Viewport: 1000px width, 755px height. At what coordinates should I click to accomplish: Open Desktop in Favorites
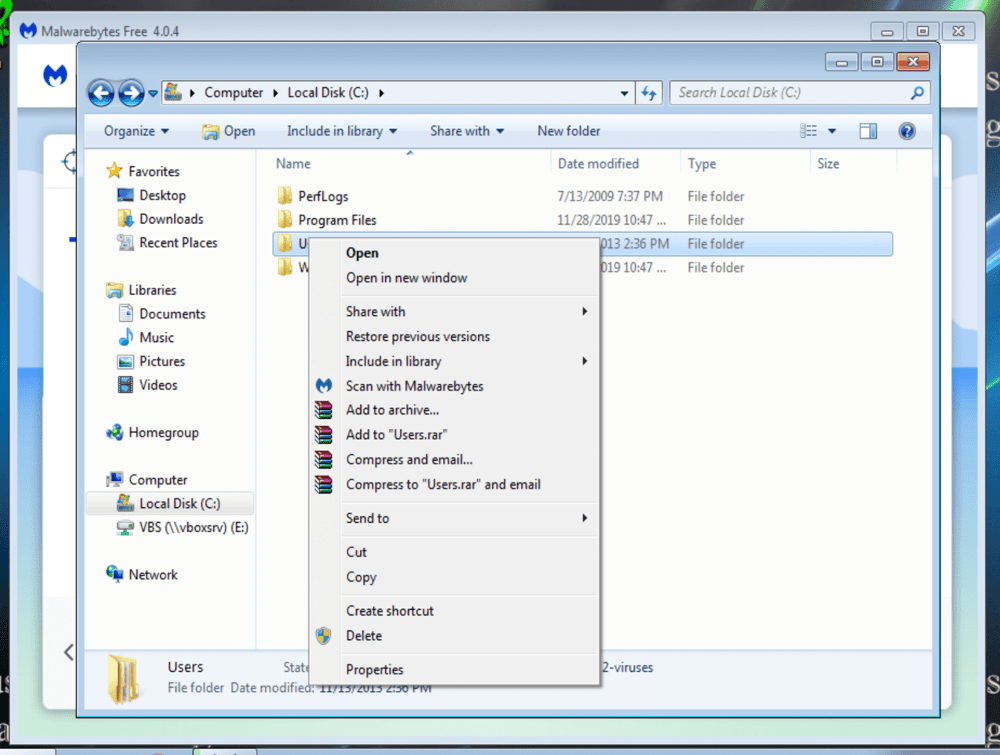click(151, 196)
